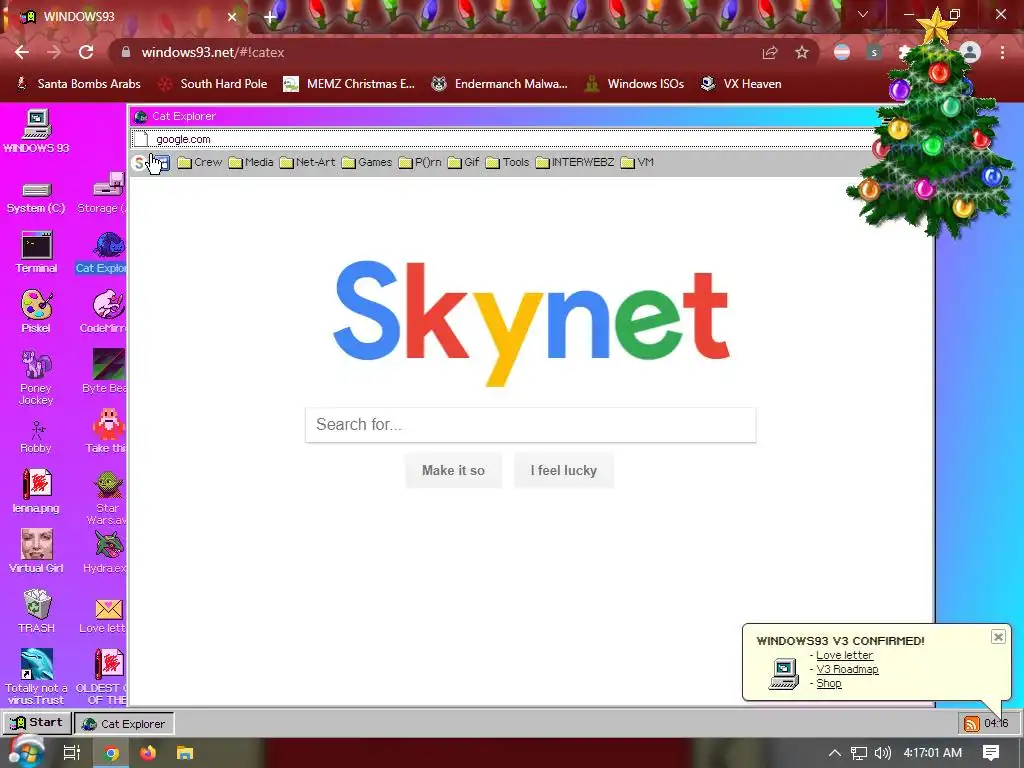The width and height of the screenshot is (1024, 768).
Task: Open Chrome extensions puzzle icon
Action: click(904, 52)
